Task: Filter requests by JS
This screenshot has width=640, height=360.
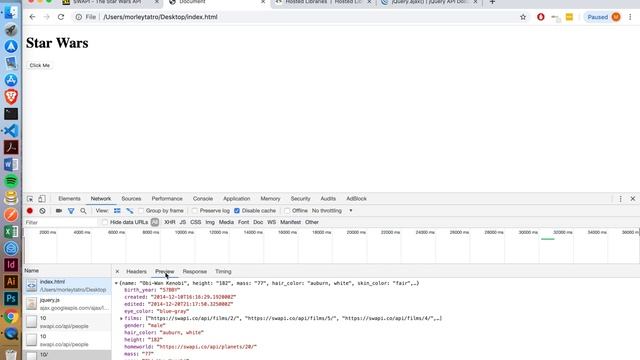Action: 182,222
